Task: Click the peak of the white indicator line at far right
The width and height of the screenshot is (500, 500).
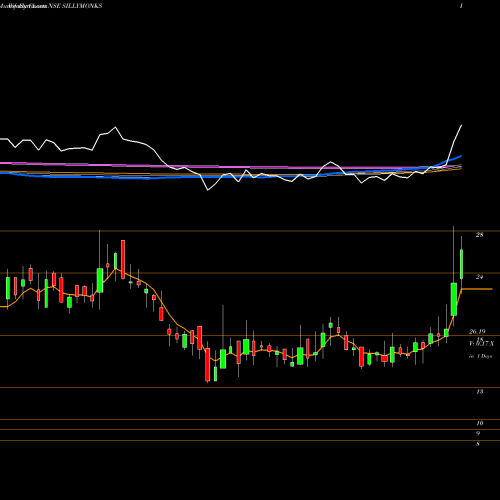Action: pyautogui.click(x=462, y=125)
